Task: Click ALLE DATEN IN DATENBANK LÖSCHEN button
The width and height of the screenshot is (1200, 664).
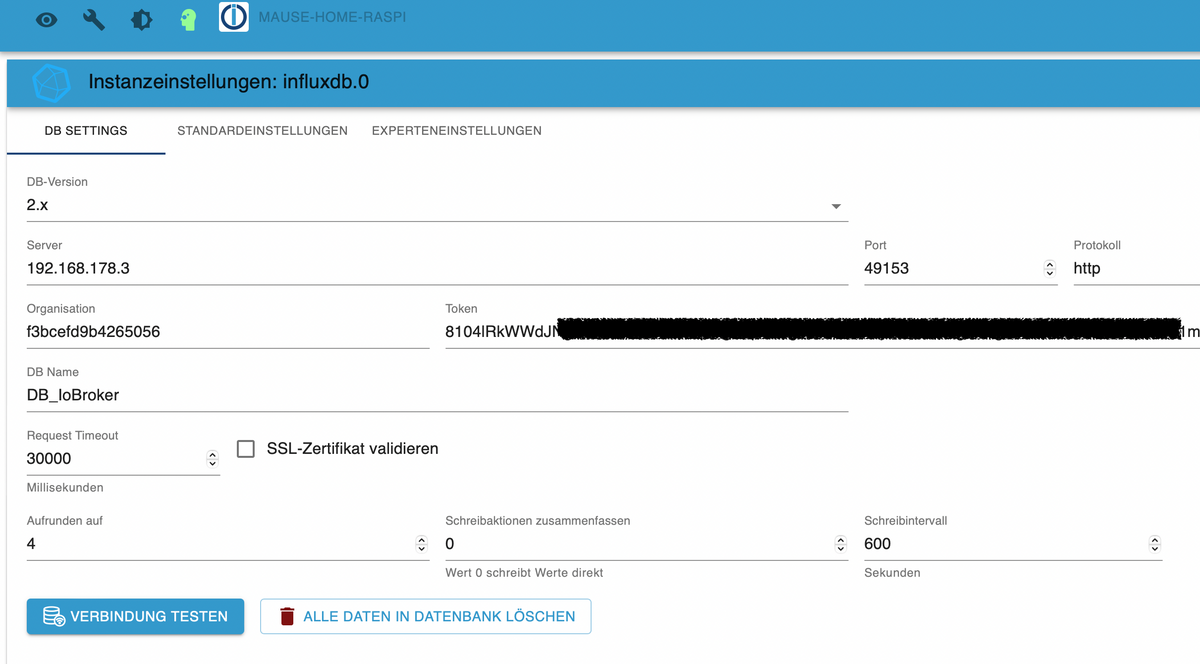Action: (x=426, y=616)
